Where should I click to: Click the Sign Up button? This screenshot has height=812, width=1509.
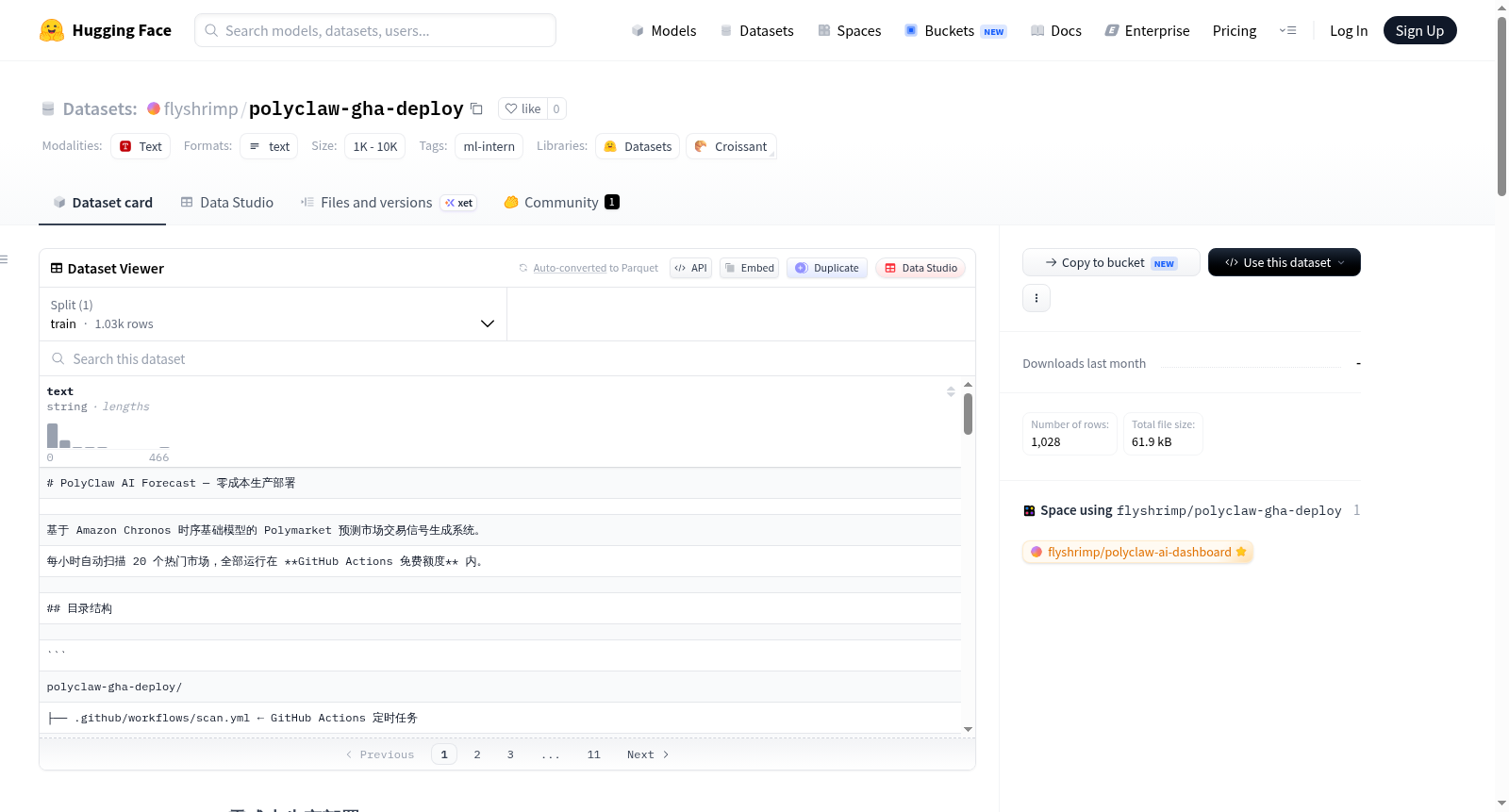[x=1419, y=30]
